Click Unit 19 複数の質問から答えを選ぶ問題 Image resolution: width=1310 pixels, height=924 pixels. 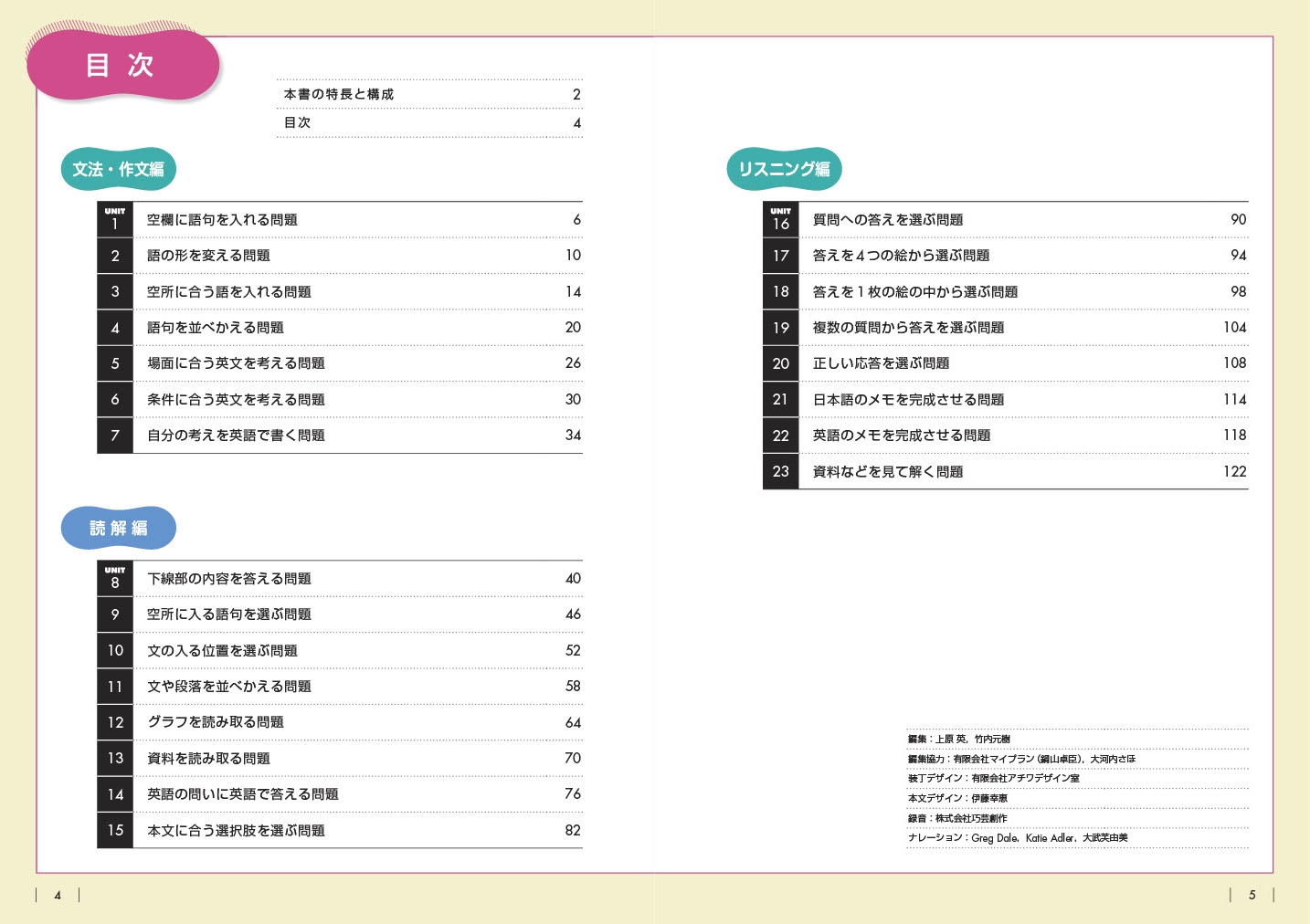(1006, 327)
